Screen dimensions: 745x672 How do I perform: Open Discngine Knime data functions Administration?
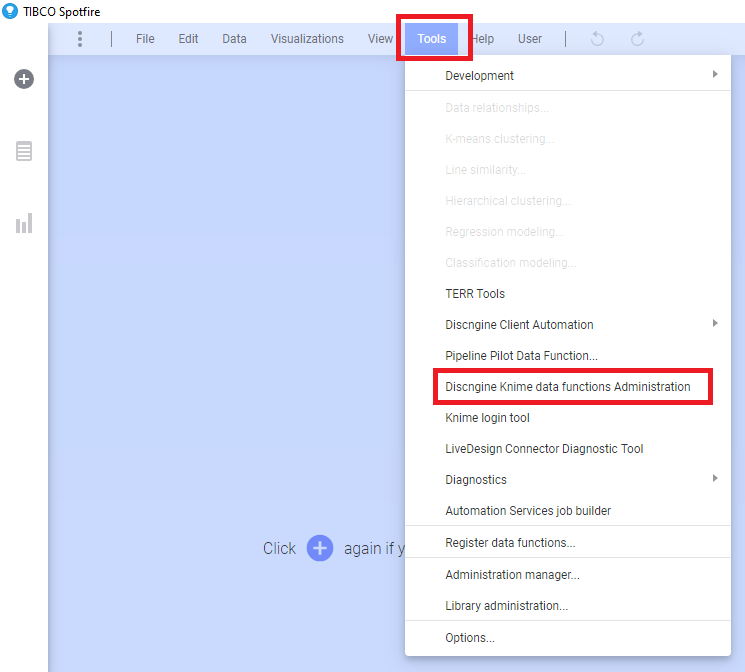point(568,386)
